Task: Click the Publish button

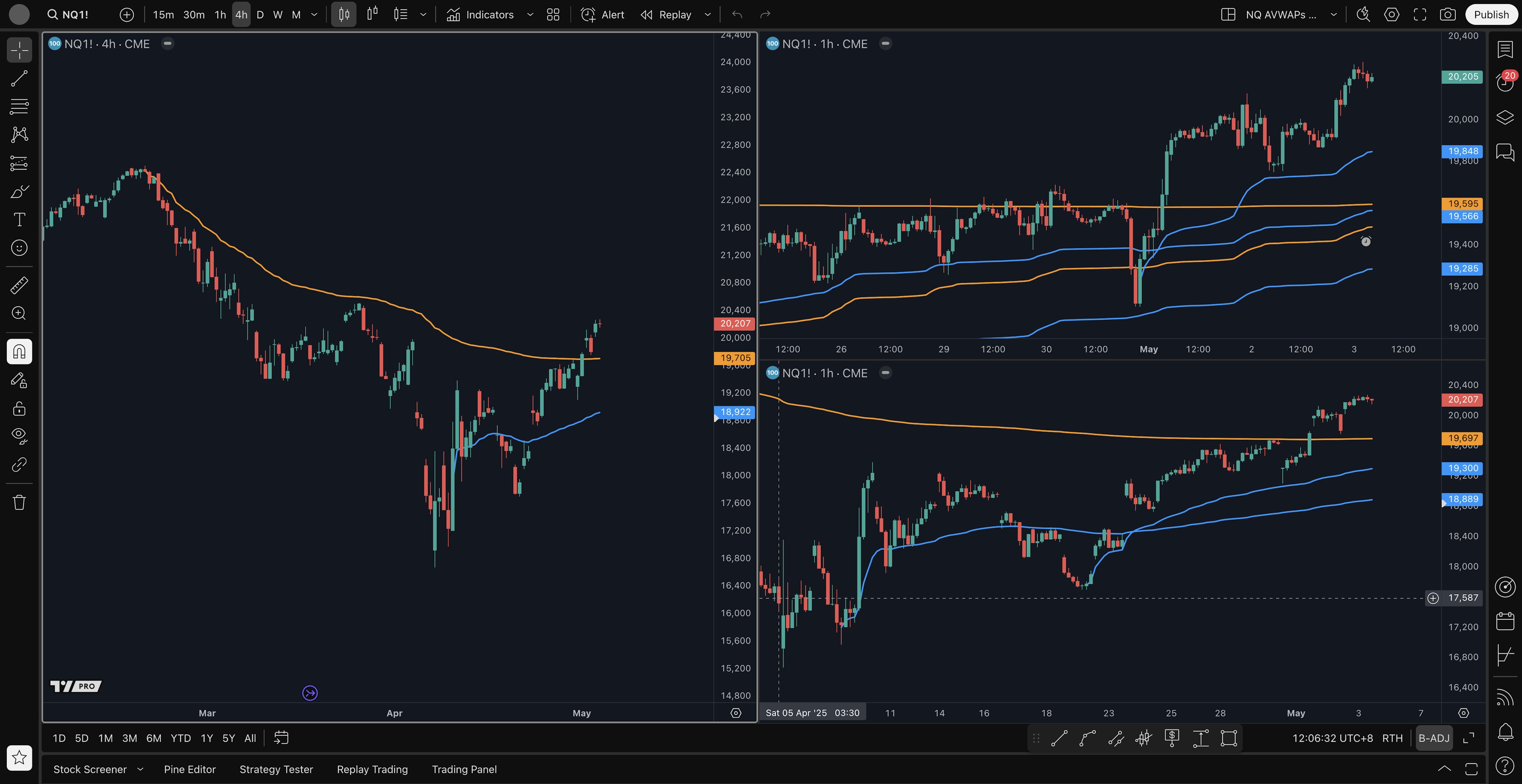Action: pyautogui.click(x=1491, y=15)
